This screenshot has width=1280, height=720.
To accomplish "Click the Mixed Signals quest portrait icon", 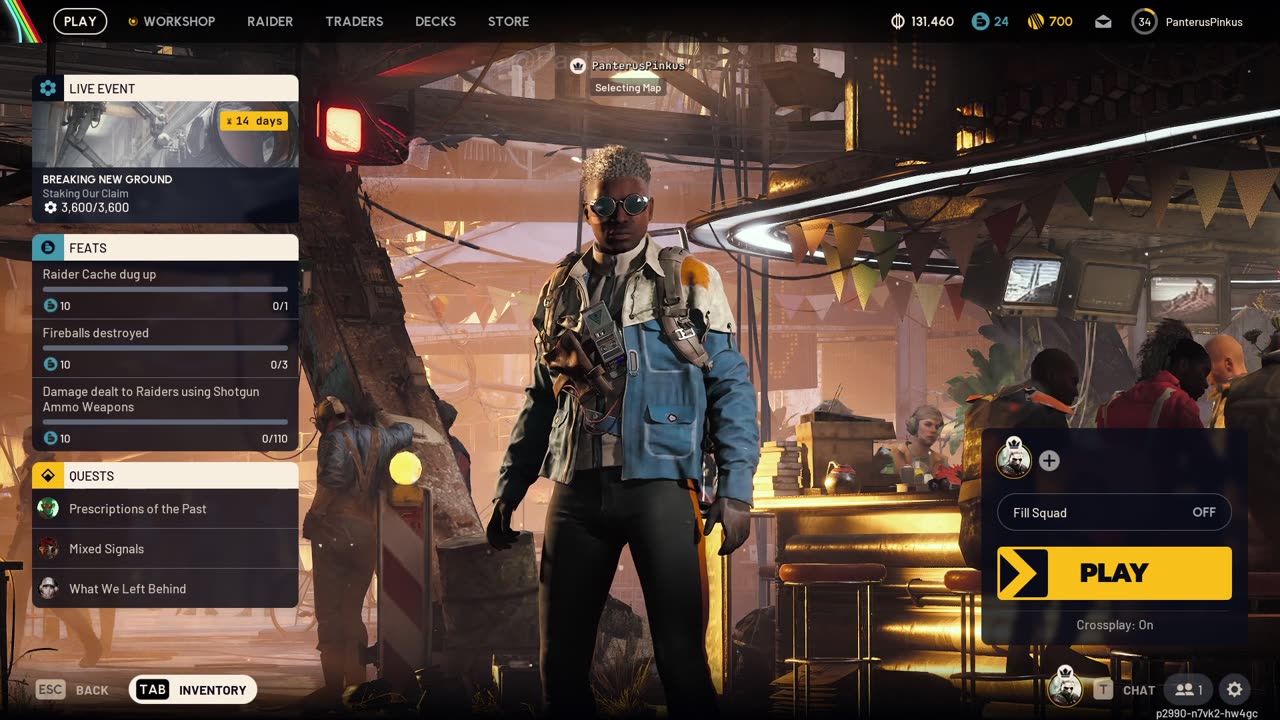I will [48, 548].
